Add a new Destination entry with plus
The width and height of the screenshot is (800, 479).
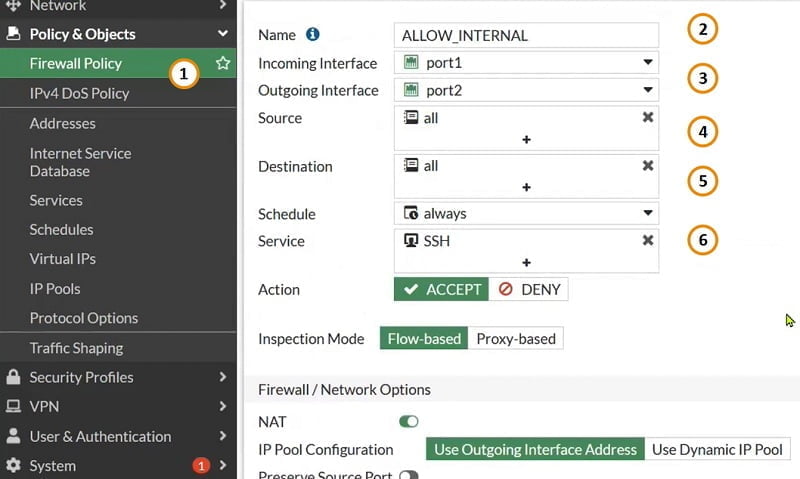pos(526,187)
